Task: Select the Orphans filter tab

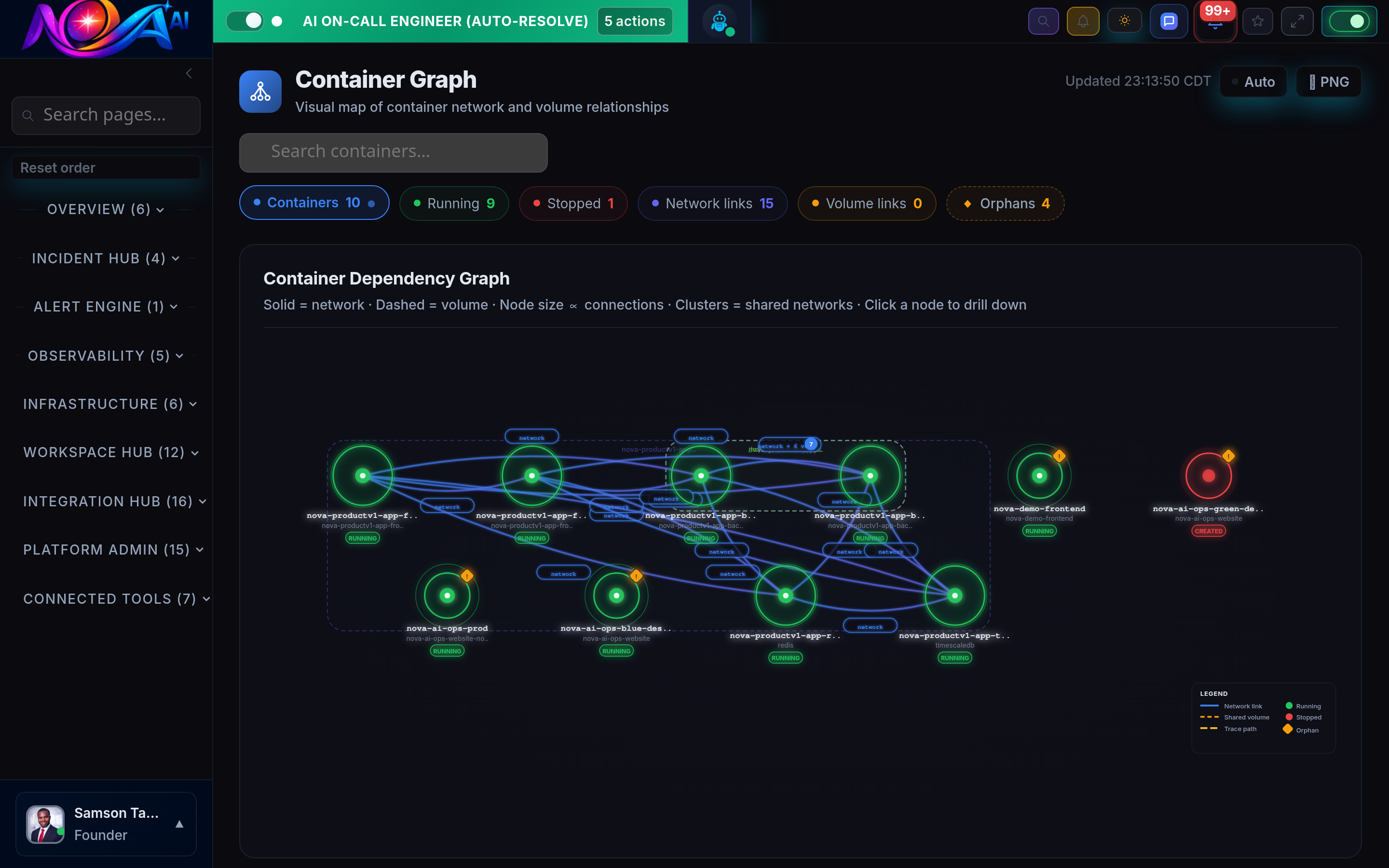Action: pos(1005,203)
